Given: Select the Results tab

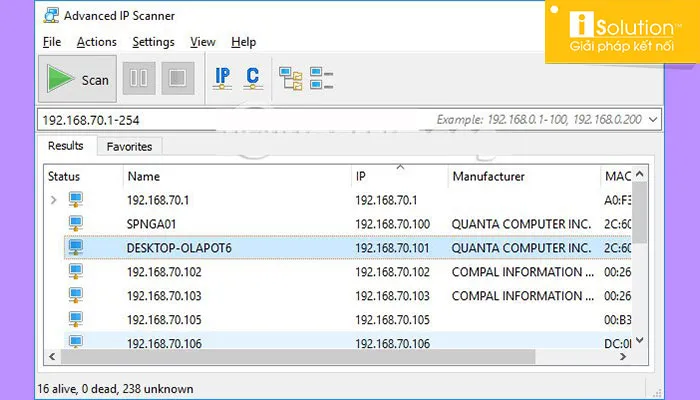Looking at the screenshot, I should tap(66, 146).
